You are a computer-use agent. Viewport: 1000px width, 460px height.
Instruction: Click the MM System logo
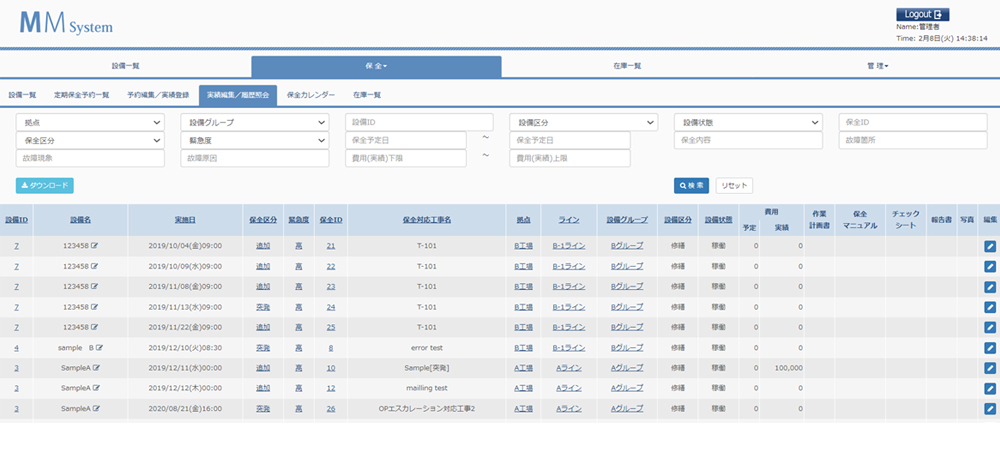click(x=66, y=24)
